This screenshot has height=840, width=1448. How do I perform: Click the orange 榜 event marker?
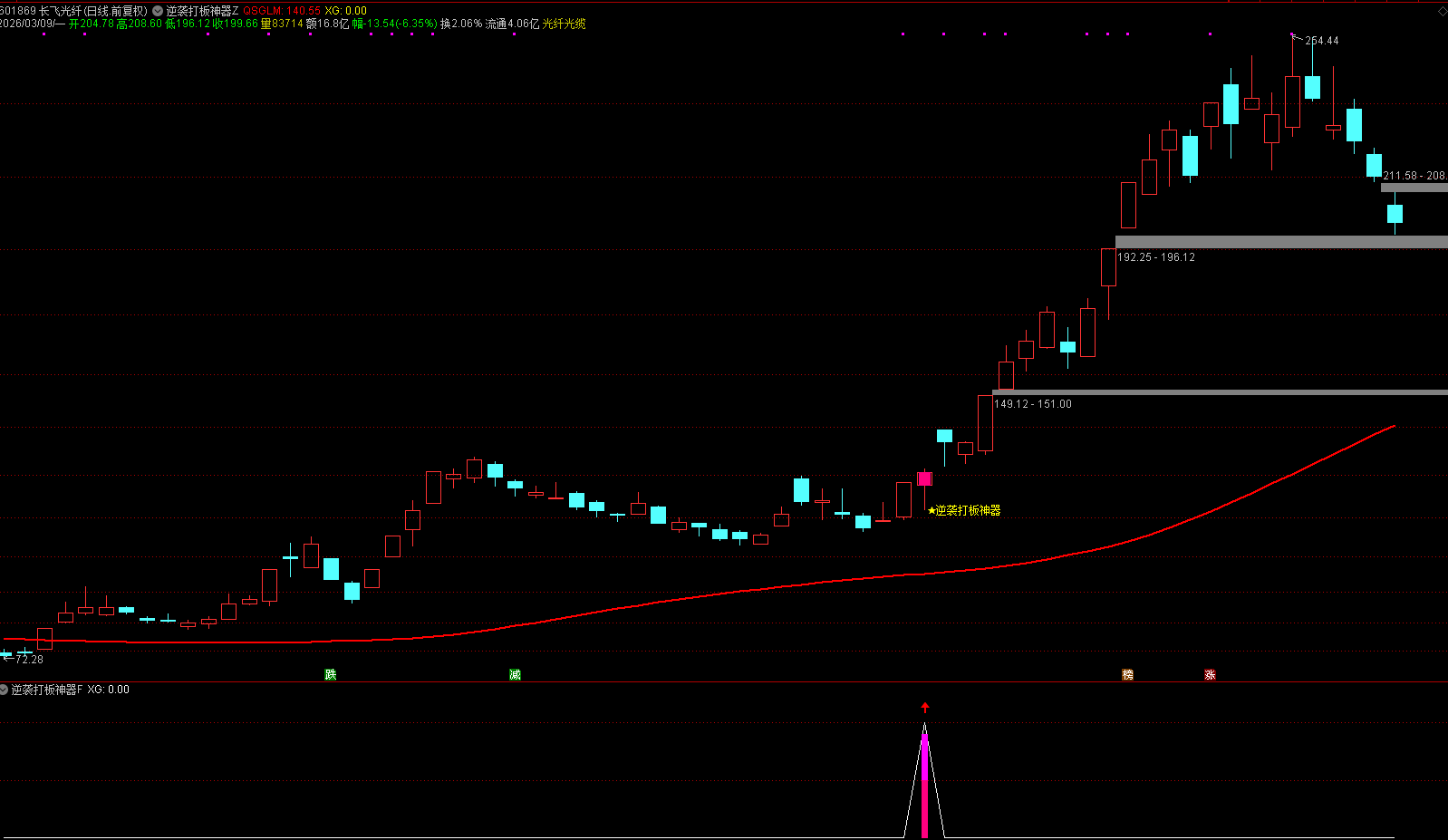[x=1127, y=674]
